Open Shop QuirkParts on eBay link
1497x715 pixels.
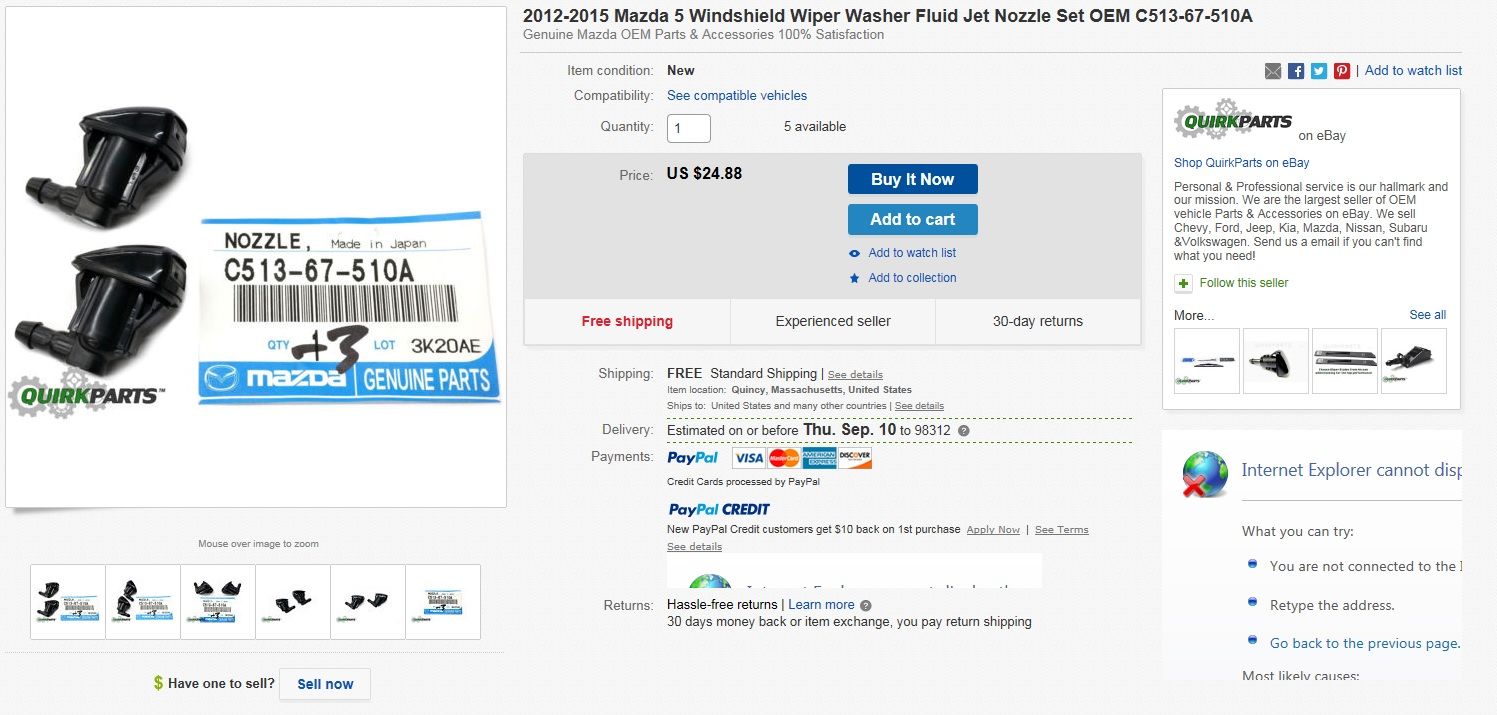(1241, 163)
